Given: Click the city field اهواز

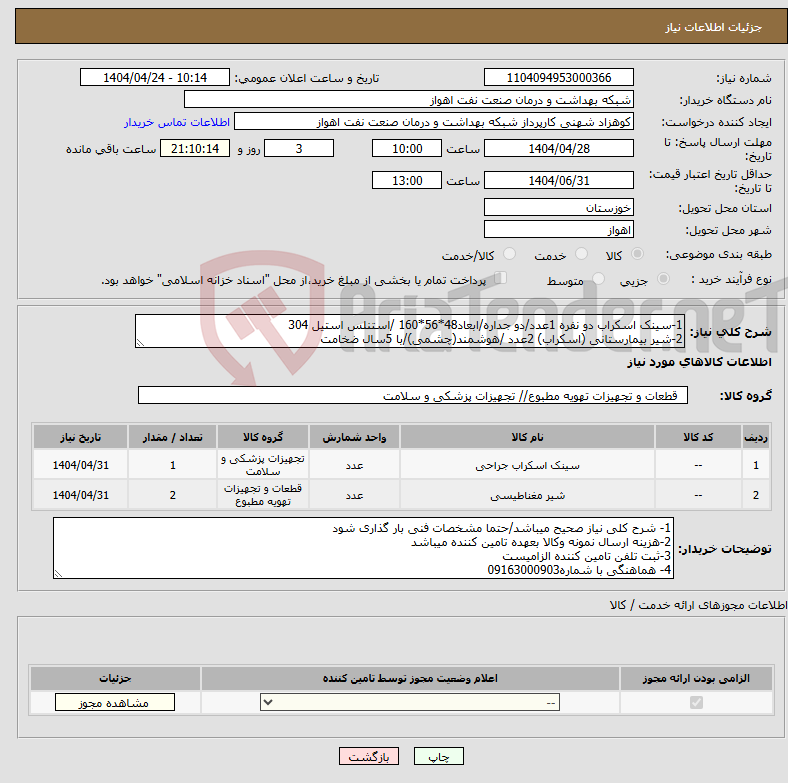Looking at the screenshot, I should click(558, 229).
